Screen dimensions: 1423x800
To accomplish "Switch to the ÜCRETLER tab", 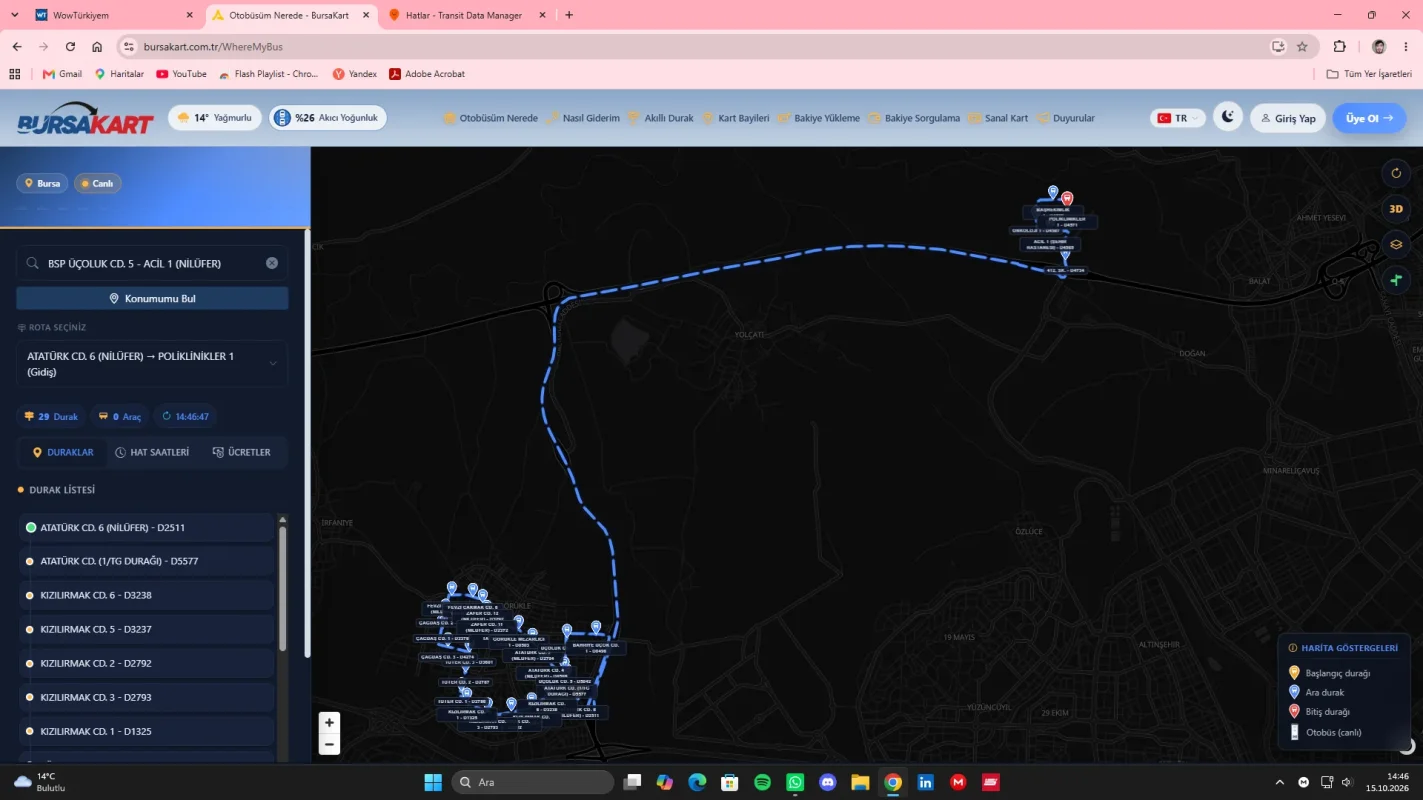I will tap(242, 452).
